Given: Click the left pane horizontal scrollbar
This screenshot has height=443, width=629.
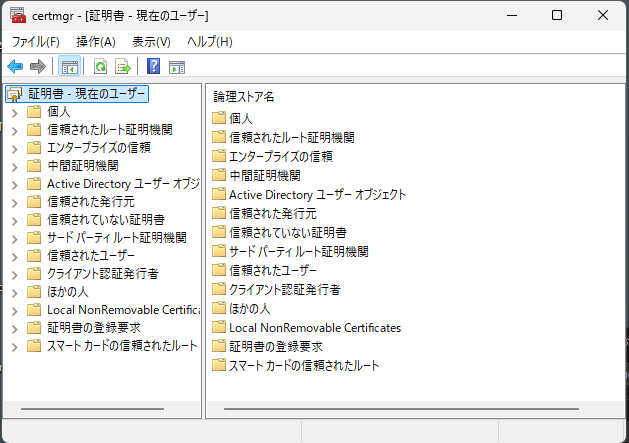Looking at the screenshot, I should point(92,409).
